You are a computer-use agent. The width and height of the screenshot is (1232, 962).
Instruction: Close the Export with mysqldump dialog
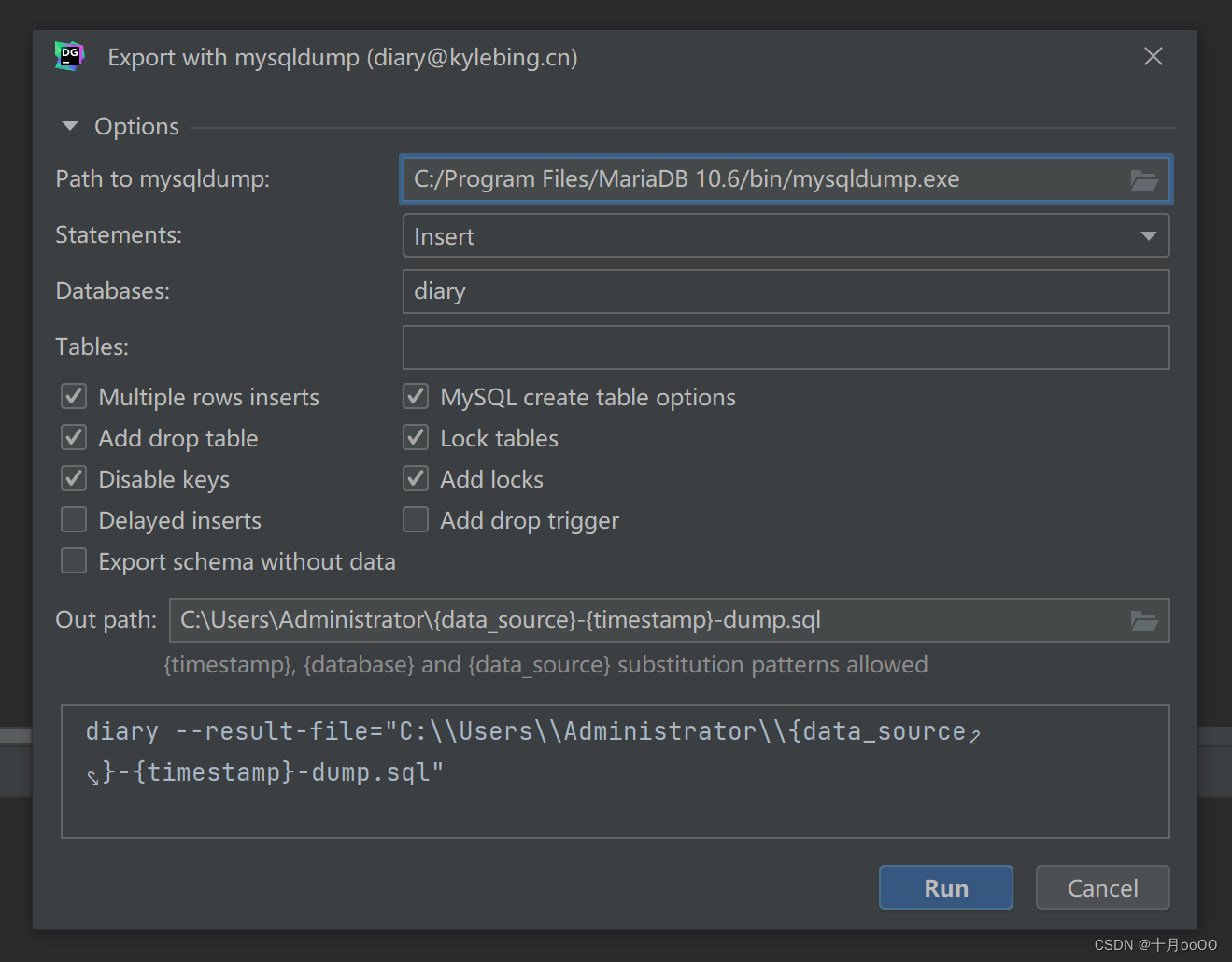click(x=1154, y=57)
